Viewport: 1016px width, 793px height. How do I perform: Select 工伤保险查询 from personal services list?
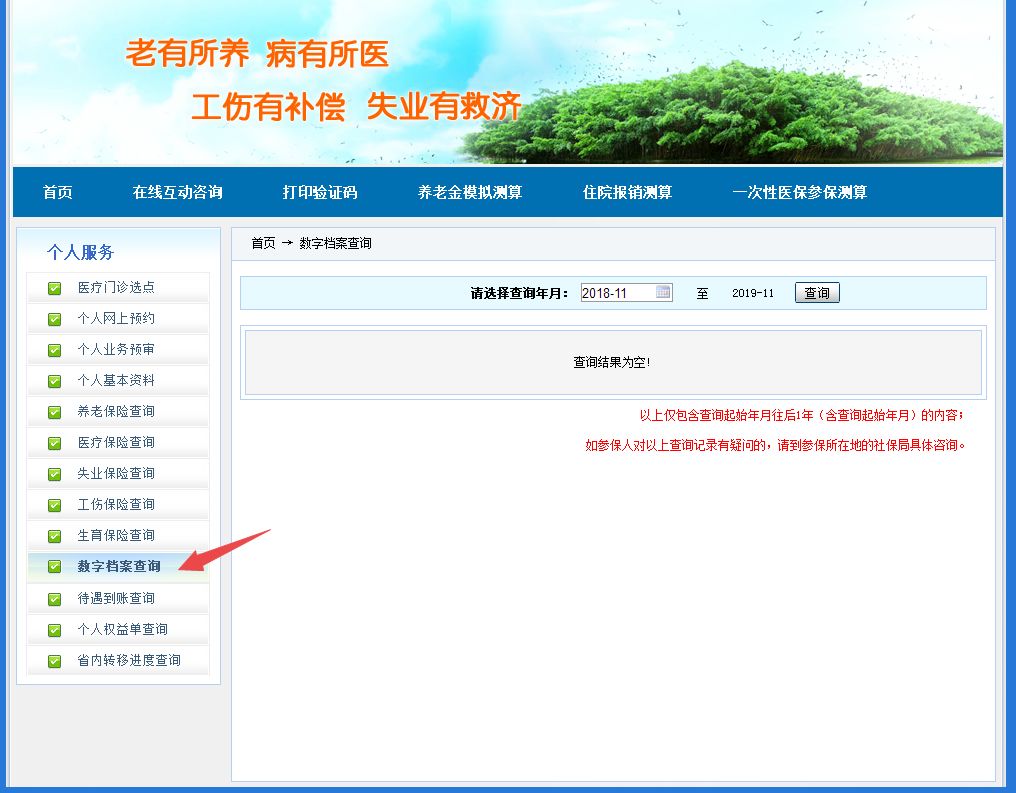coord(116,504)
